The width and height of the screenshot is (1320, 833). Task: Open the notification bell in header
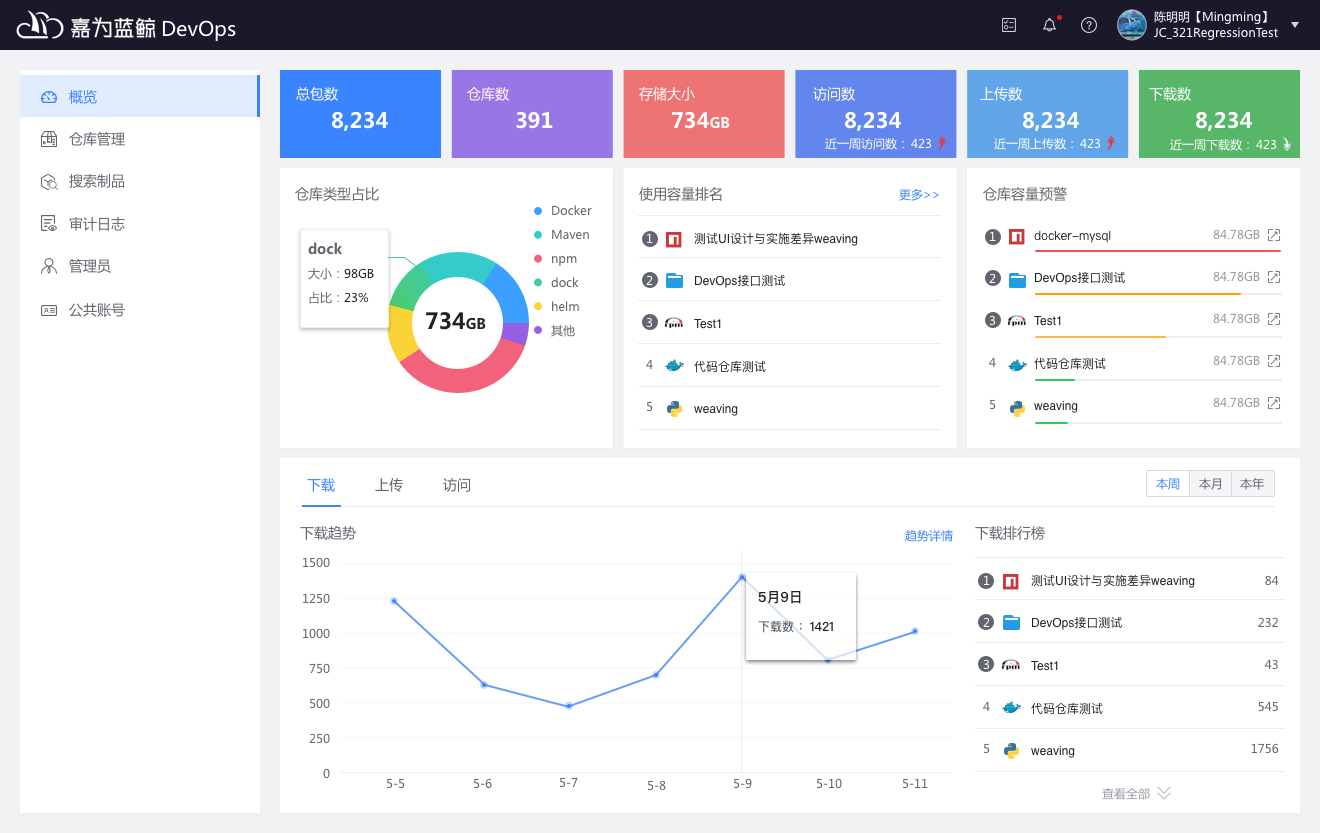[1049, 25]
